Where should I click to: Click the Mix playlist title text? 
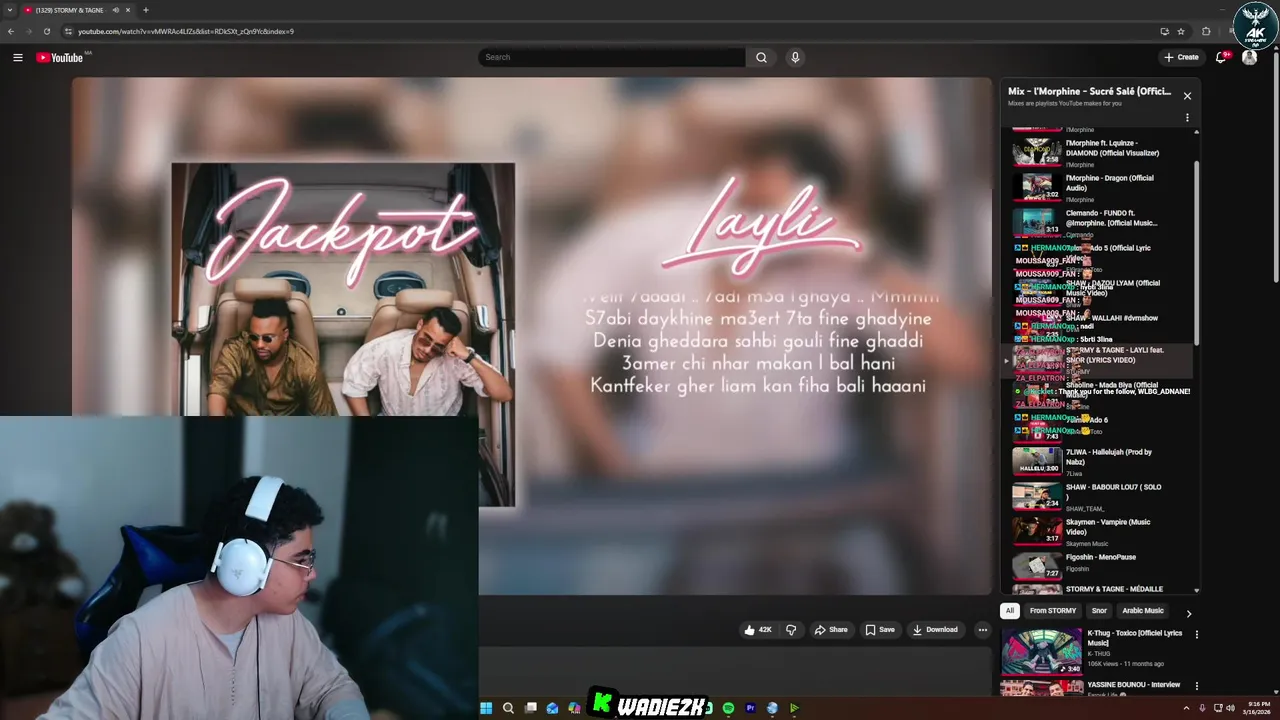tap(1089, 91)
